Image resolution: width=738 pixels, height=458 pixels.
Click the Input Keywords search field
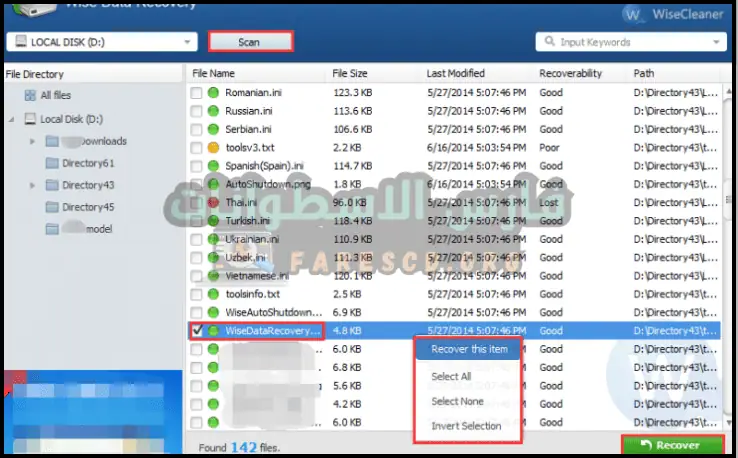click(631, 42)
